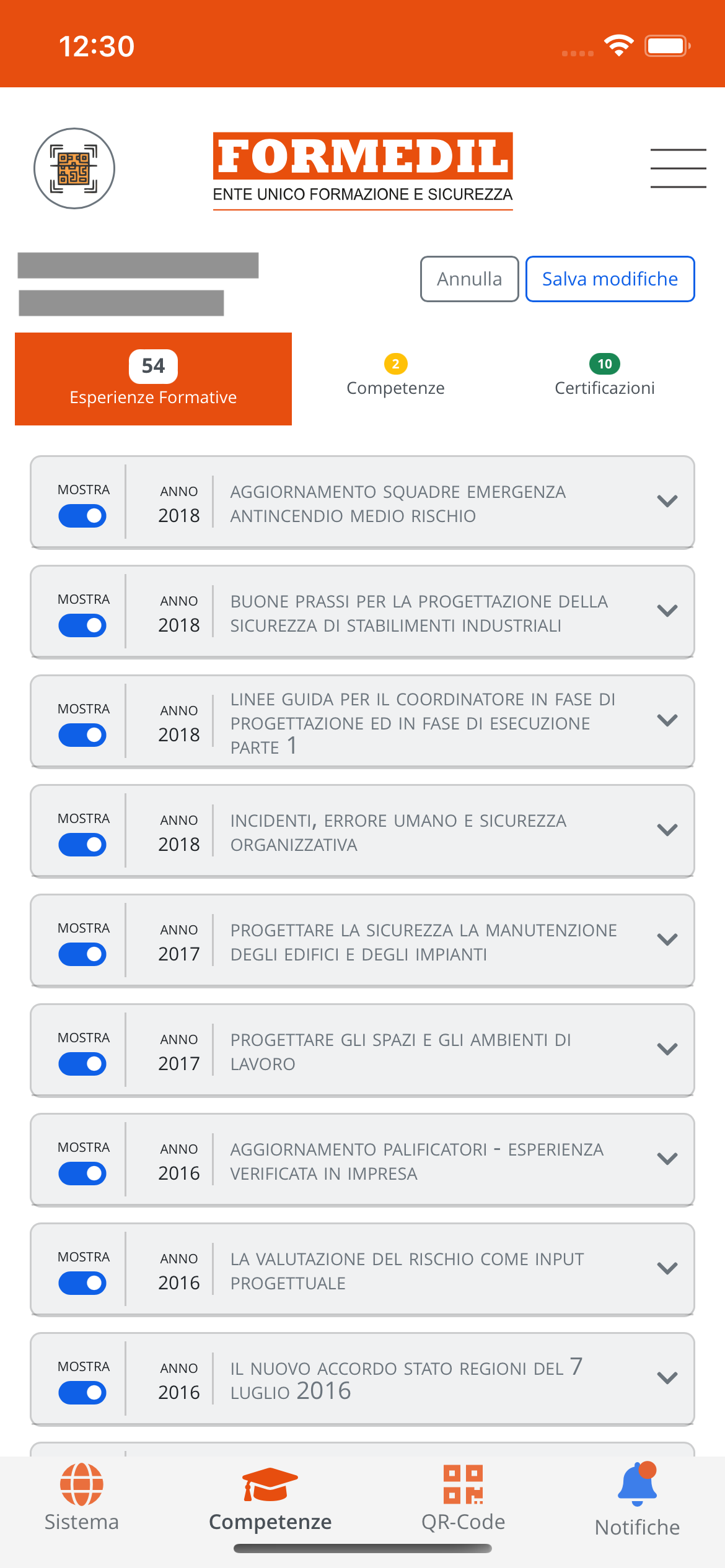Tap the FORMEDIL logo
The image size is (725, 1568).
click(x=362, y=168)
